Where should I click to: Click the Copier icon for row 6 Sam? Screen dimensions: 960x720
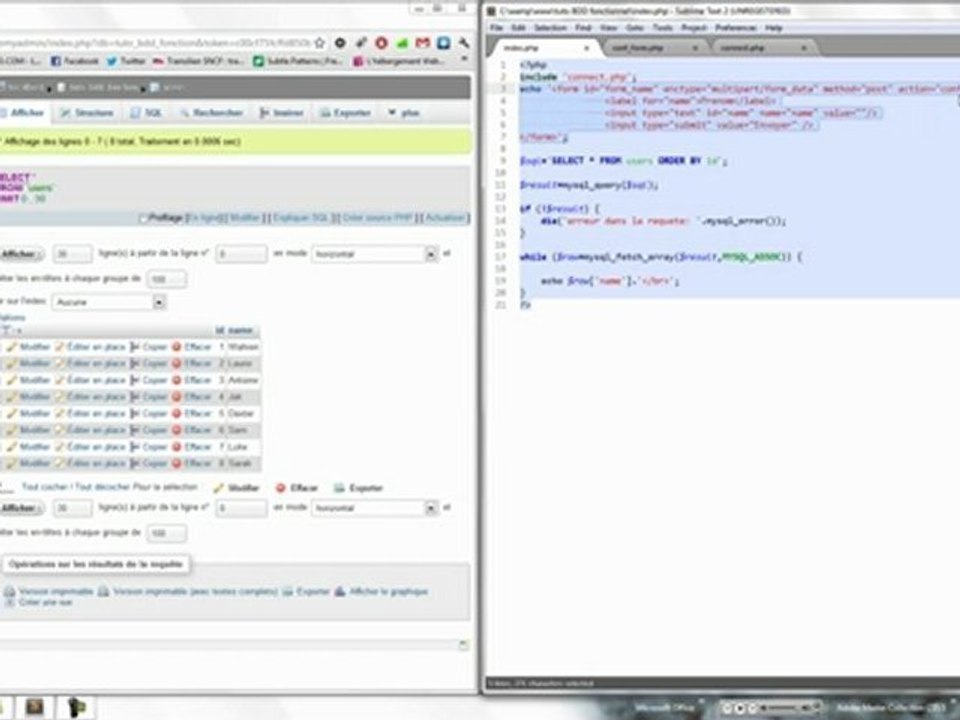click(x=135, y=430)
